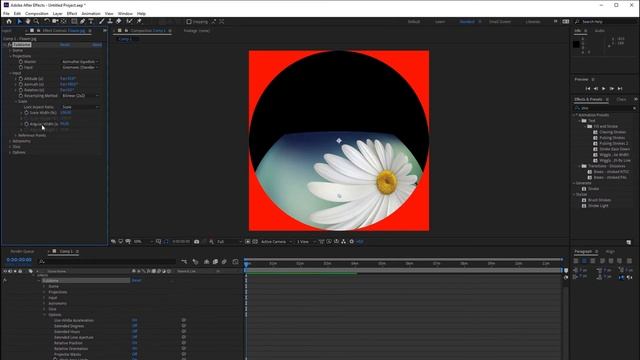Viewport: 640px width, 360px height.
Task: Click Reset link for effect in timeline
Action: tap(136, 281)
